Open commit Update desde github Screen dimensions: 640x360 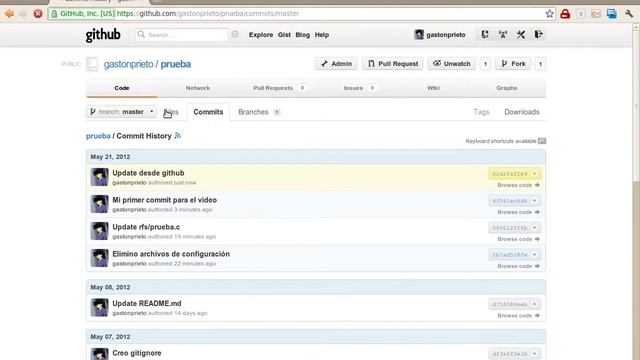tap(148, 173)
